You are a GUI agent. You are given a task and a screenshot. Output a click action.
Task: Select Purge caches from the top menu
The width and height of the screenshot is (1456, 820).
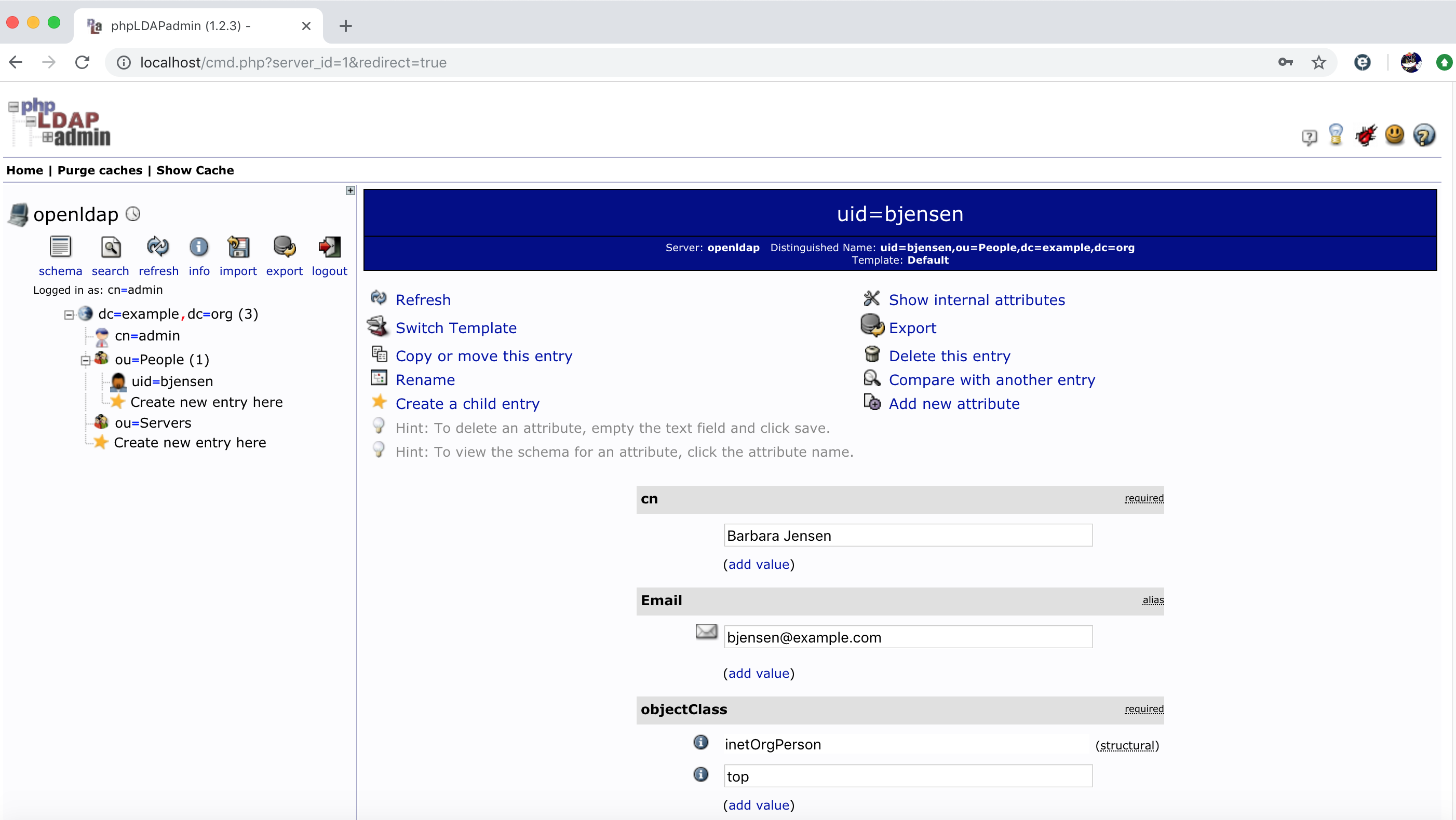[x=100, y=170]
